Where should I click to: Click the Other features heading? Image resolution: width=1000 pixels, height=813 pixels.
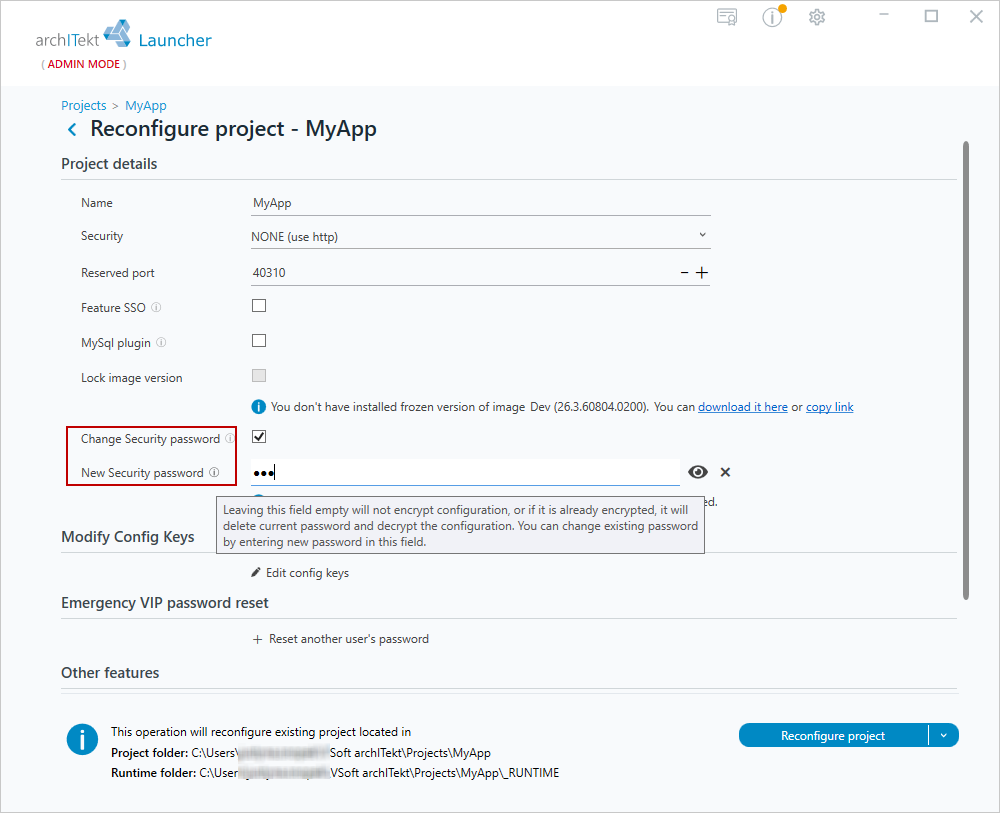click(x=110, y=673)
